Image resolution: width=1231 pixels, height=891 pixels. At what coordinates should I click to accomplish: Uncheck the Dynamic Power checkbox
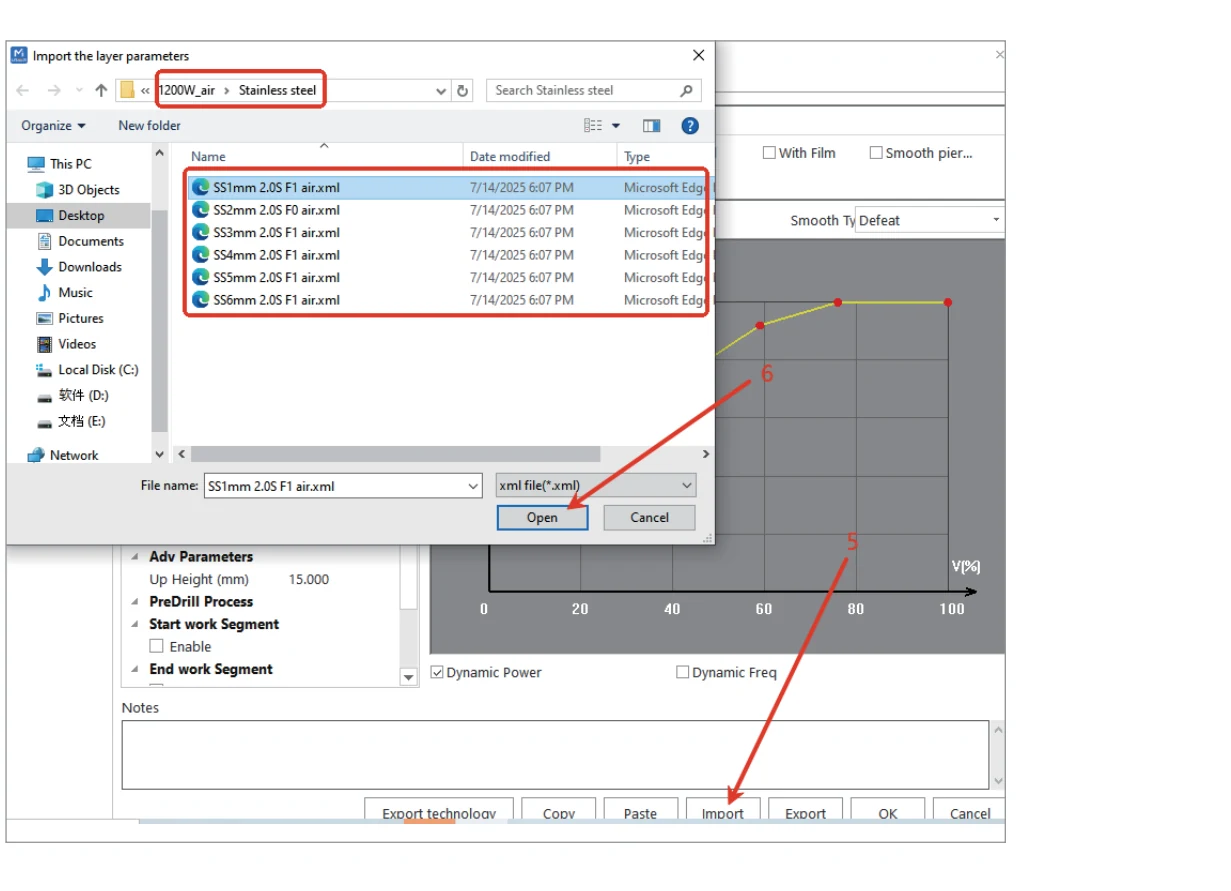(x=437, y=672)
